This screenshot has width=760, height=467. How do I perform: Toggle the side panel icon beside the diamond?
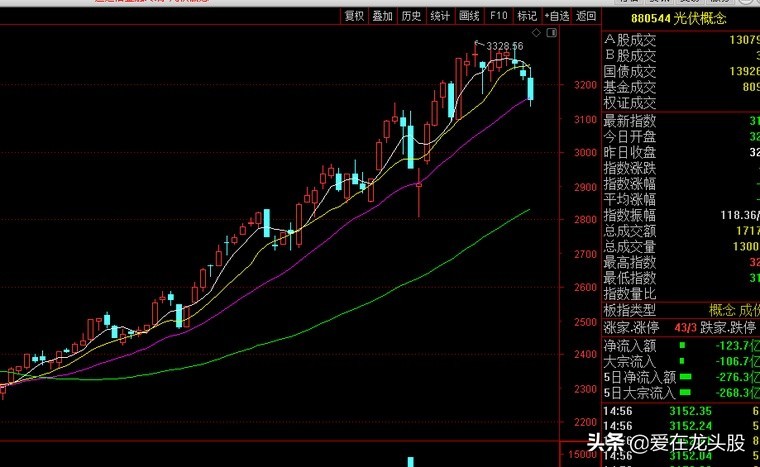(x=552, y=32)
